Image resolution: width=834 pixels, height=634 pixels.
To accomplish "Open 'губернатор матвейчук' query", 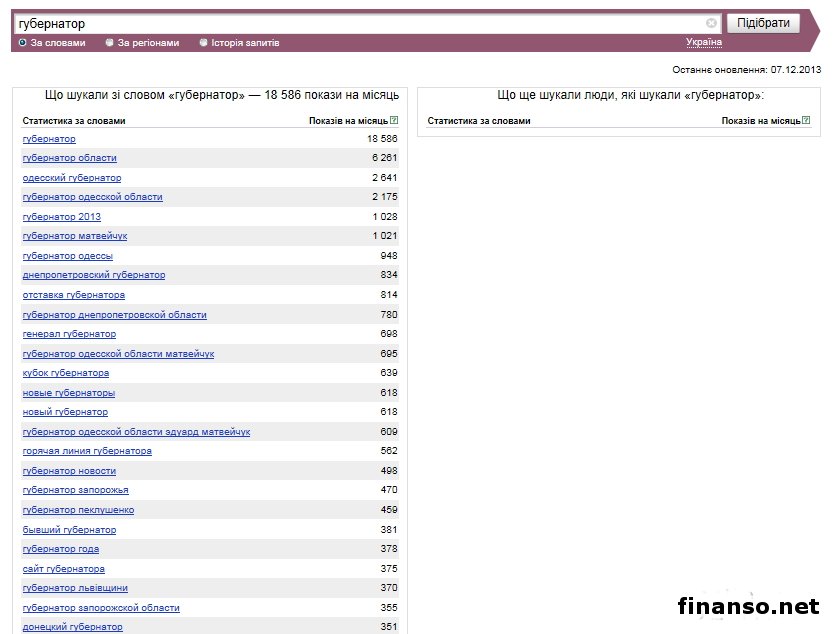I will coord(74,236).
